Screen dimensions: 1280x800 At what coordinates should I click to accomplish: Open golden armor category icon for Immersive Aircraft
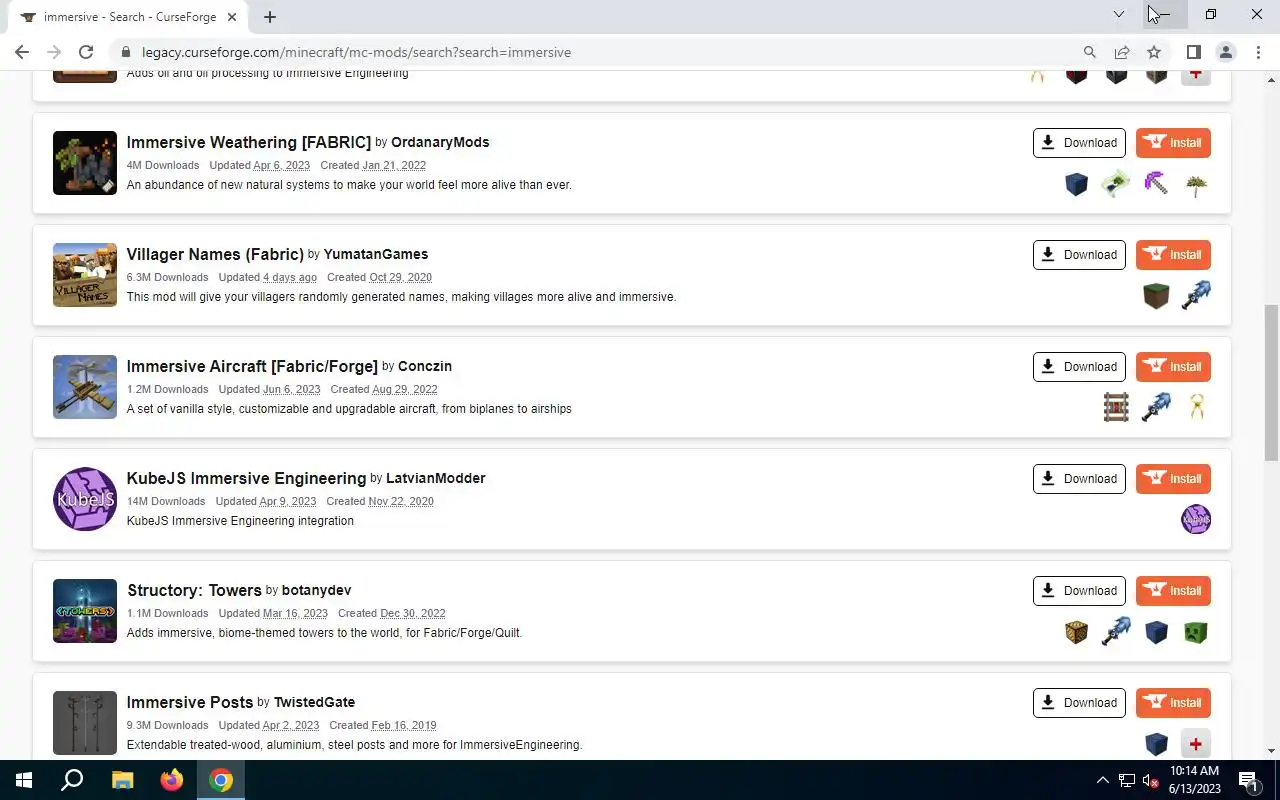pyautogui.click(x=1196, y=408)
